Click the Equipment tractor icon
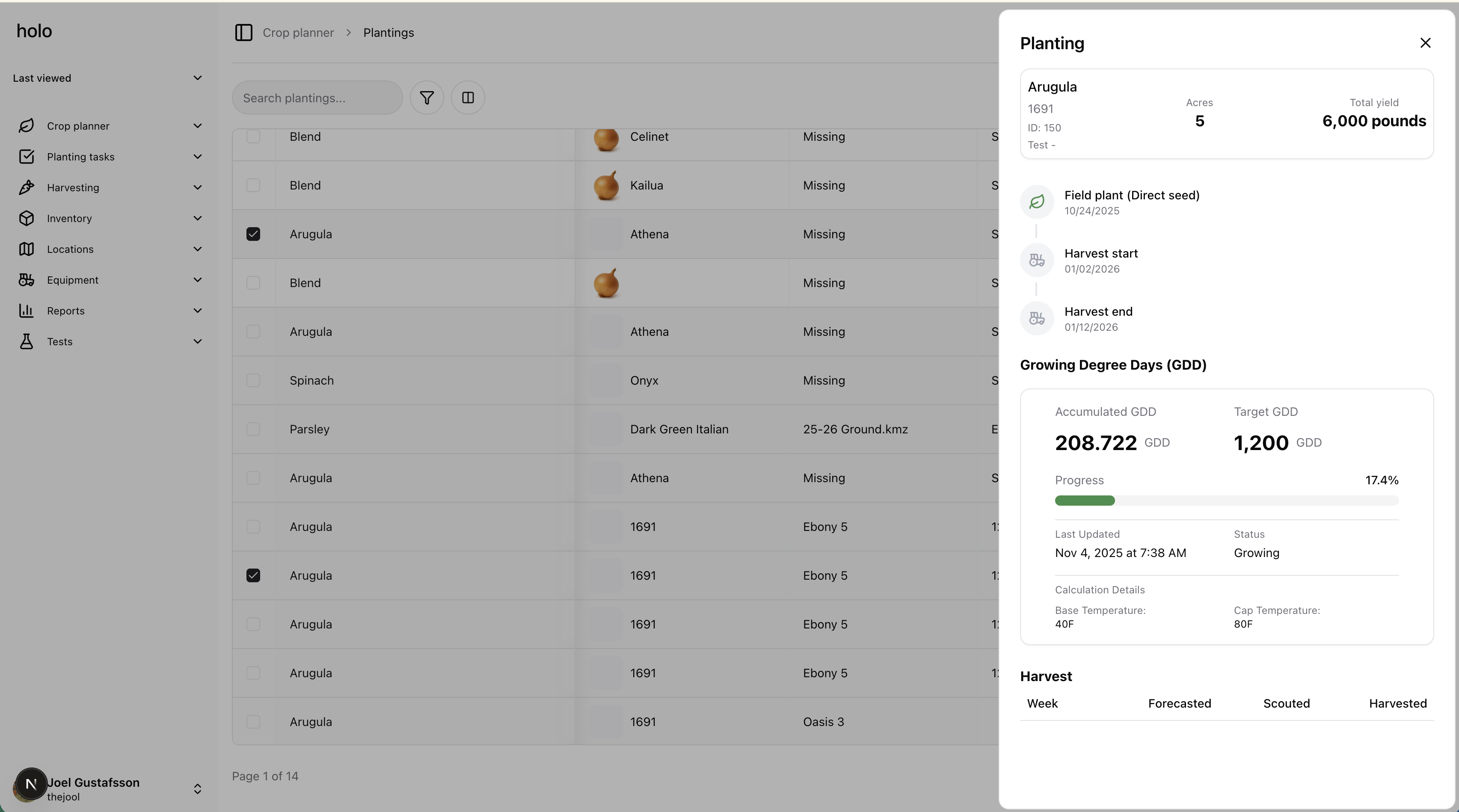 (26, 280)
